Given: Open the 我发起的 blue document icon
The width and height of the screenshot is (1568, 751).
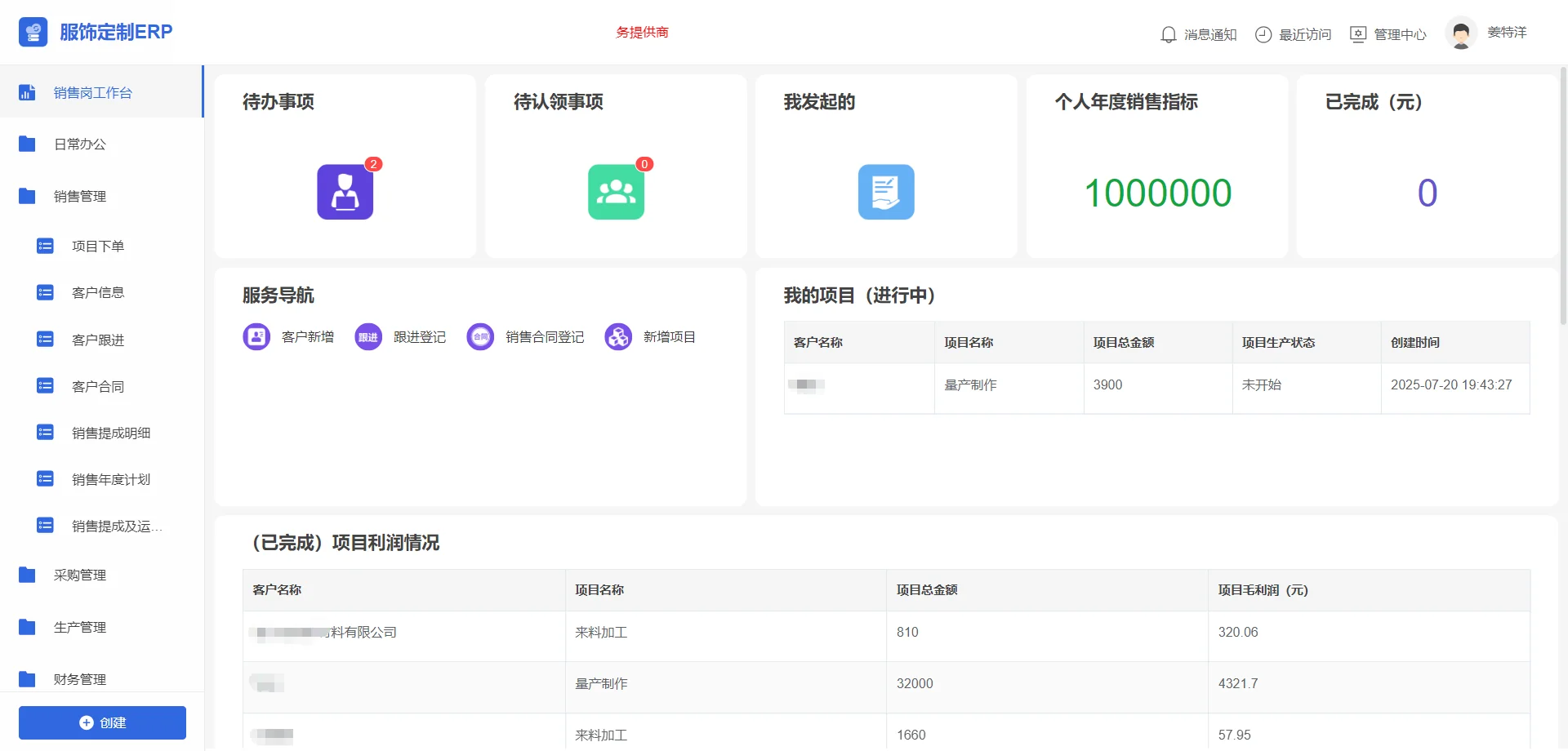Looking at the screenshot, I should (x=886, y=192).
